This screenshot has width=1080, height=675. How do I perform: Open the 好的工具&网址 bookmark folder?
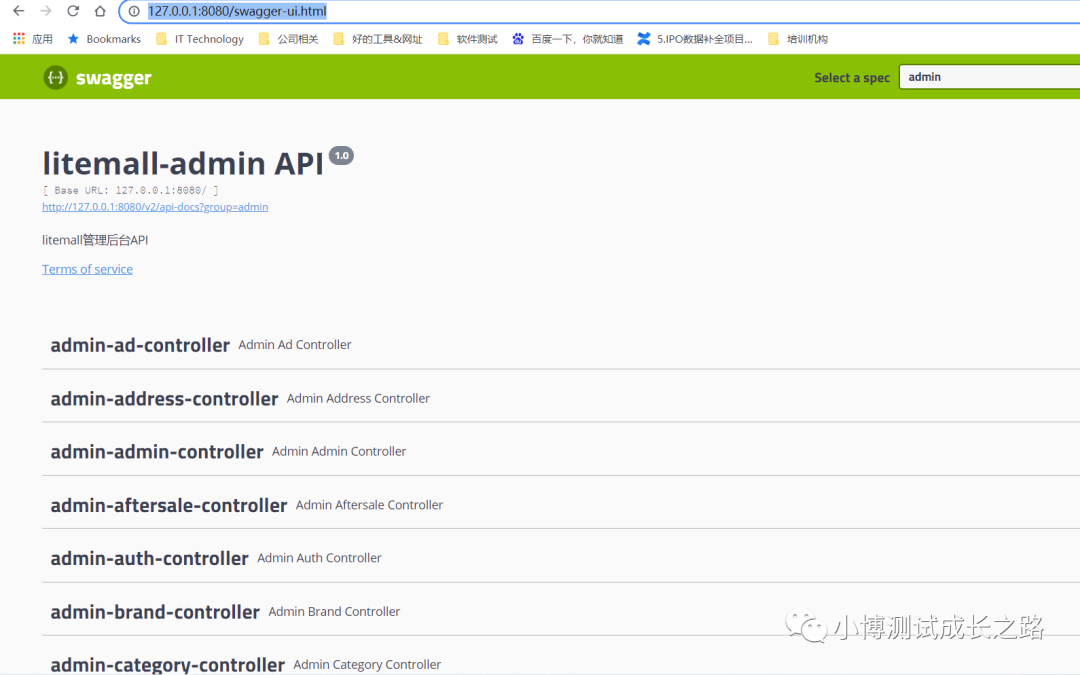pos(377,39)
